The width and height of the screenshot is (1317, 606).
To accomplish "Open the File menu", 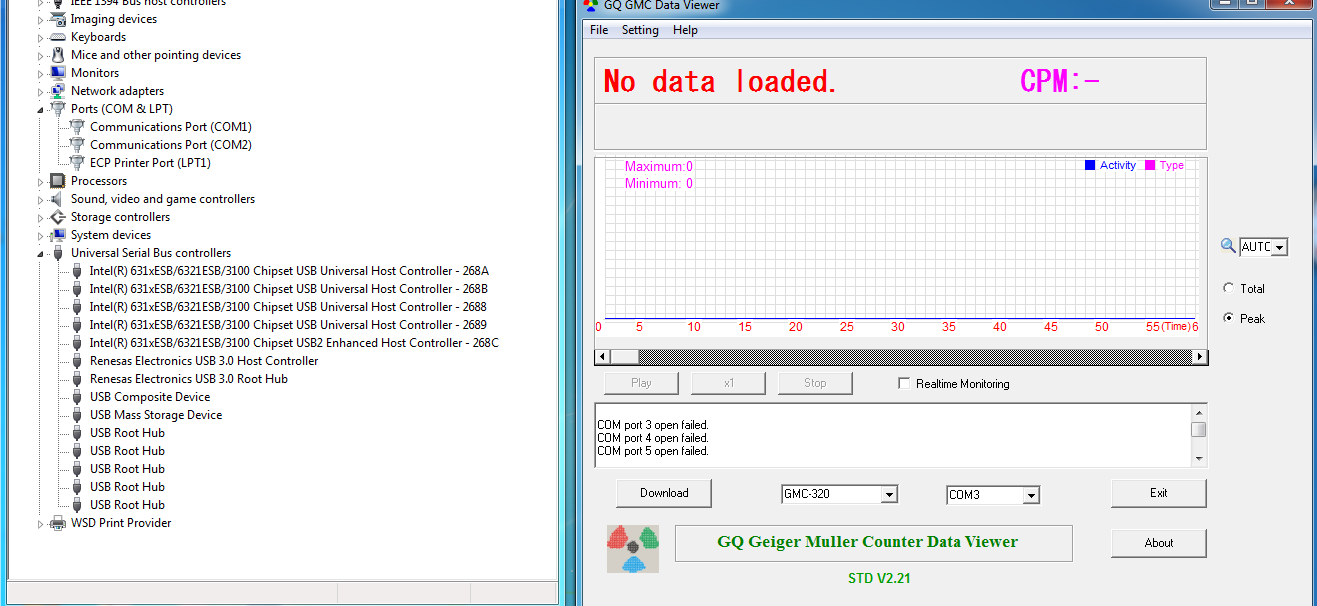I will click(x=599, y=30).
